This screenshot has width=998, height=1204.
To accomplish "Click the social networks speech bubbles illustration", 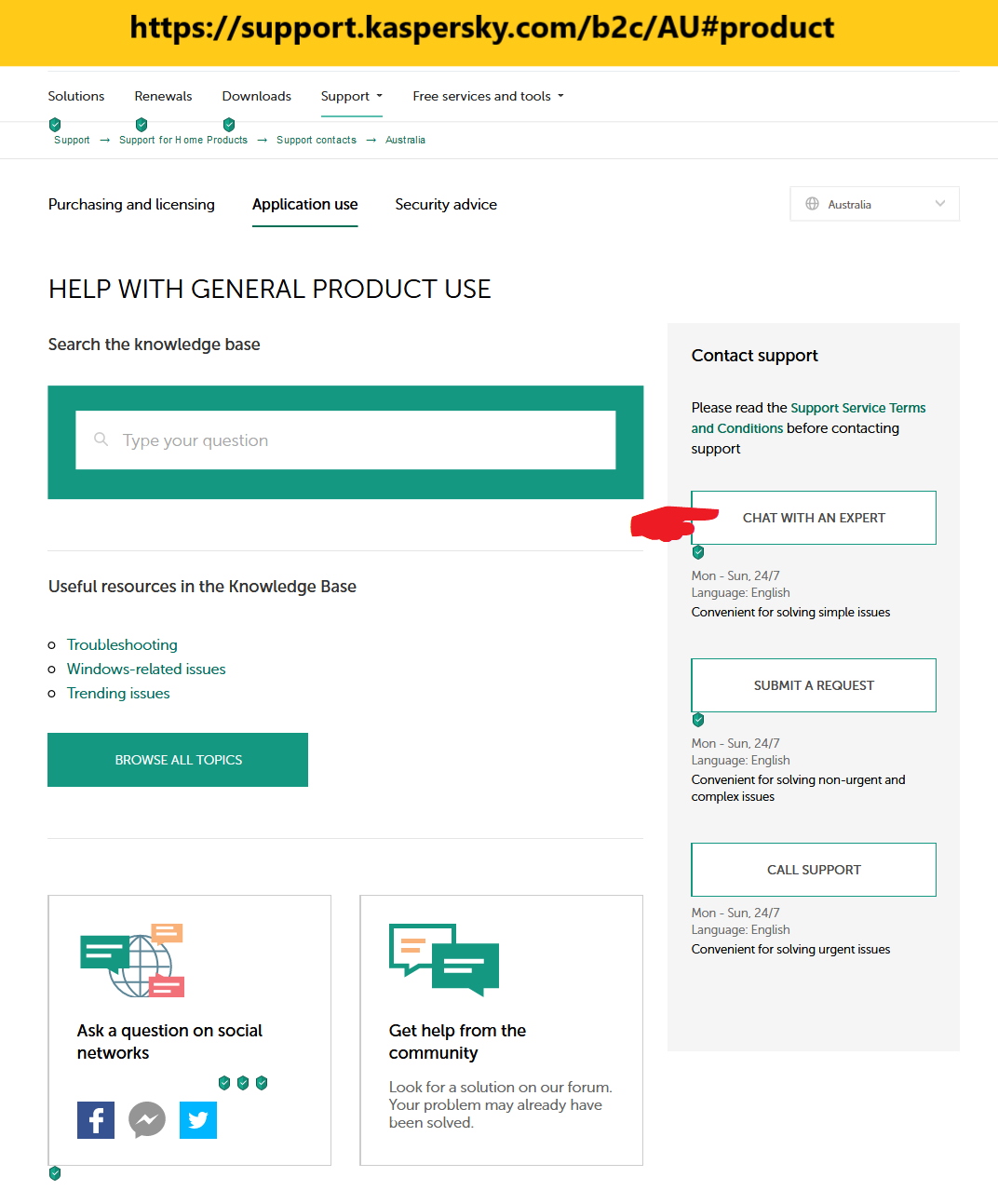I will (132, 960).
